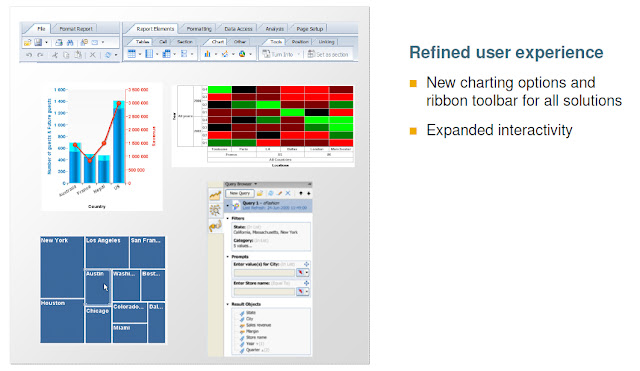
Task: Open the bar chart dropdown arrow
Action: tap(216, 54)
